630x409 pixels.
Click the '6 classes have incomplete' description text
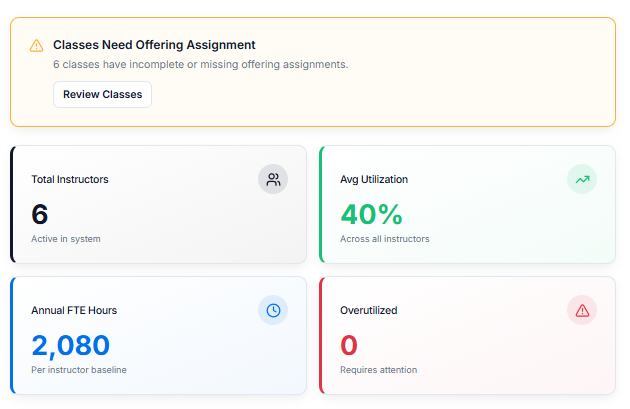200,64
